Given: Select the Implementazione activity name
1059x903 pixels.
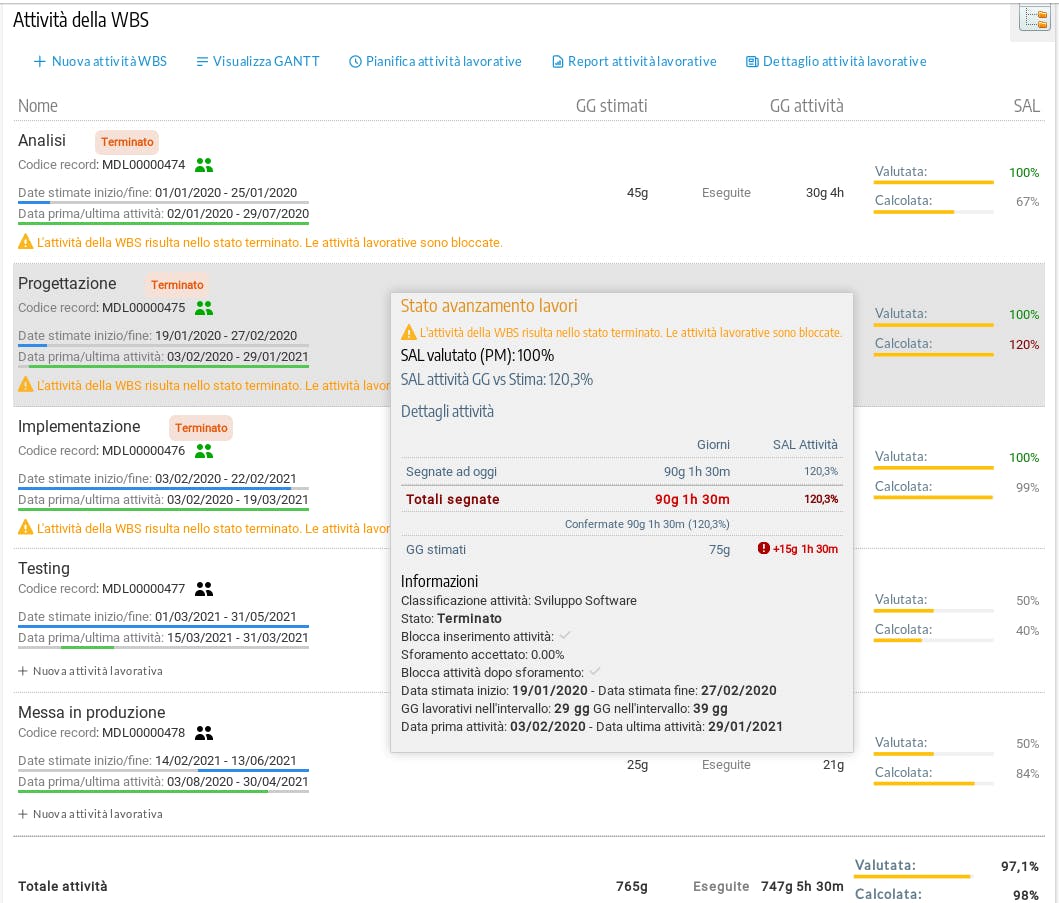Looking at the screenshot, I should coord(80,427).
